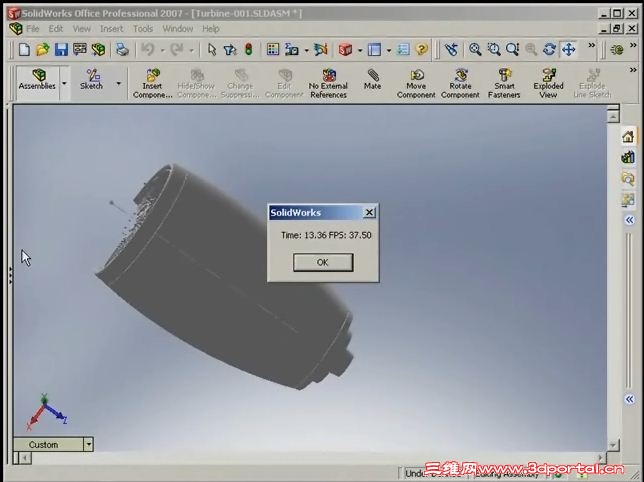Image resolution: width=644 pixels, height=482 pixels.
Task: Click the previous view icon left of zoom tools
Action: 451,50
